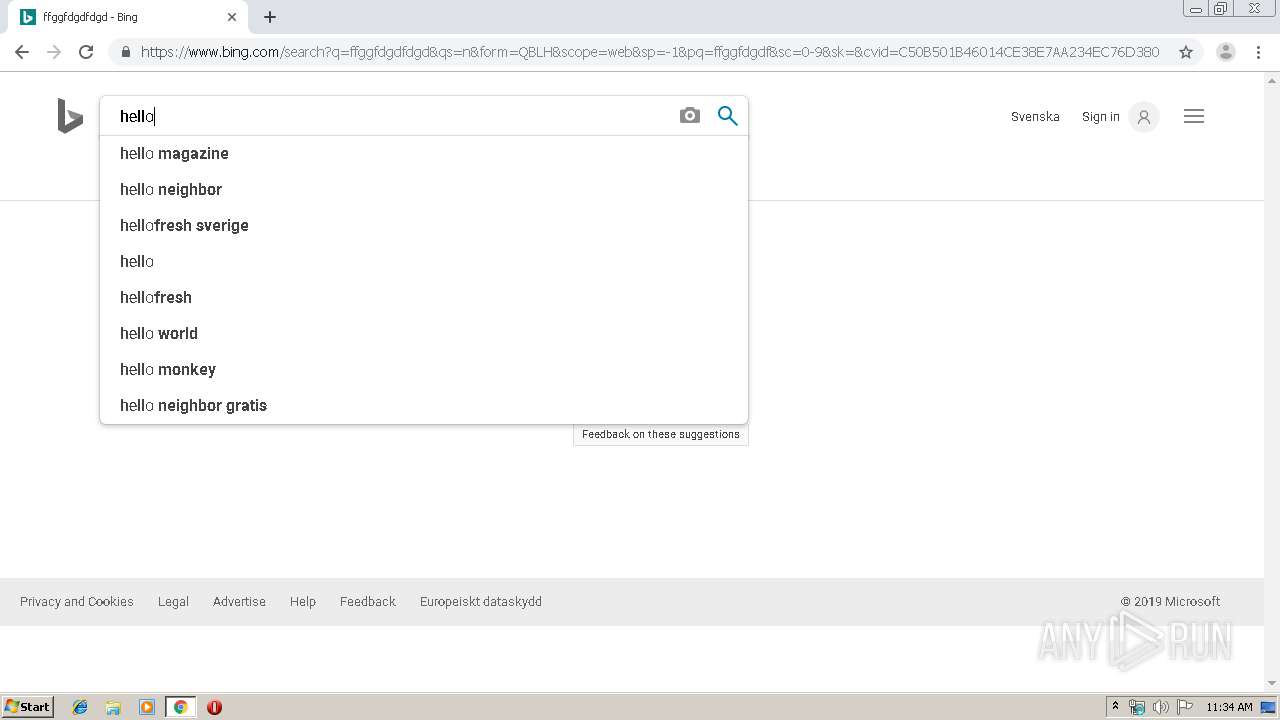The width and height of the screenshot is (1280, 720).
Task: Pick 'hello neighbor gratis' suggestion
Action: click(424, 405)
